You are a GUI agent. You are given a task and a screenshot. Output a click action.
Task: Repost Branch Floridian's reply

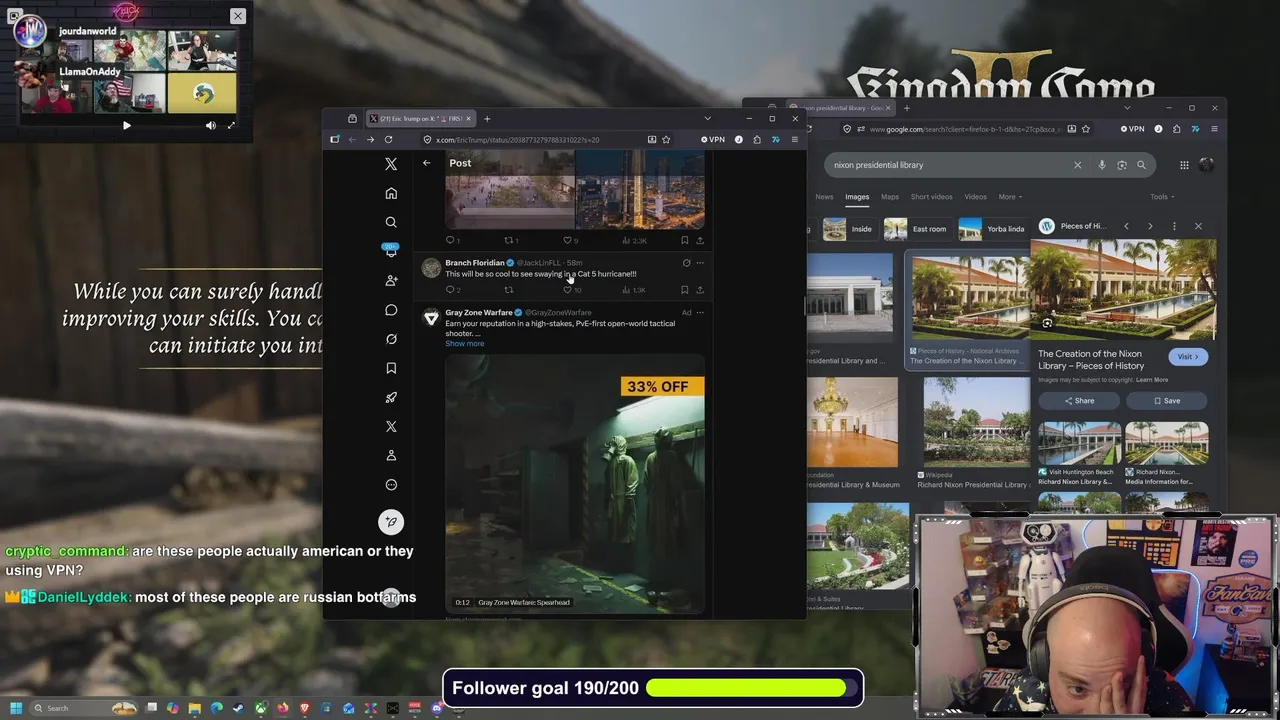509,290
